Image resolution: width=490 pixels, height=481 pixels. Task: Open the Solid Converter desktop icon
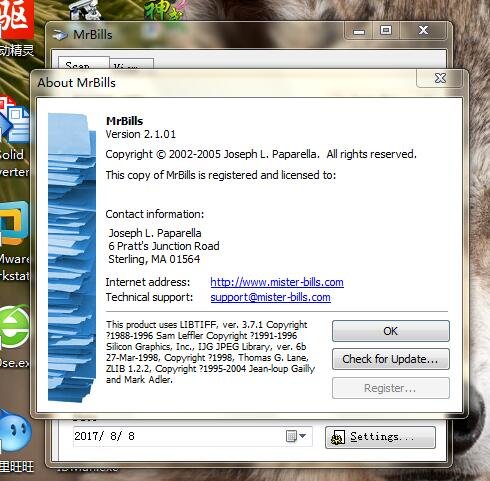[14, 137]
